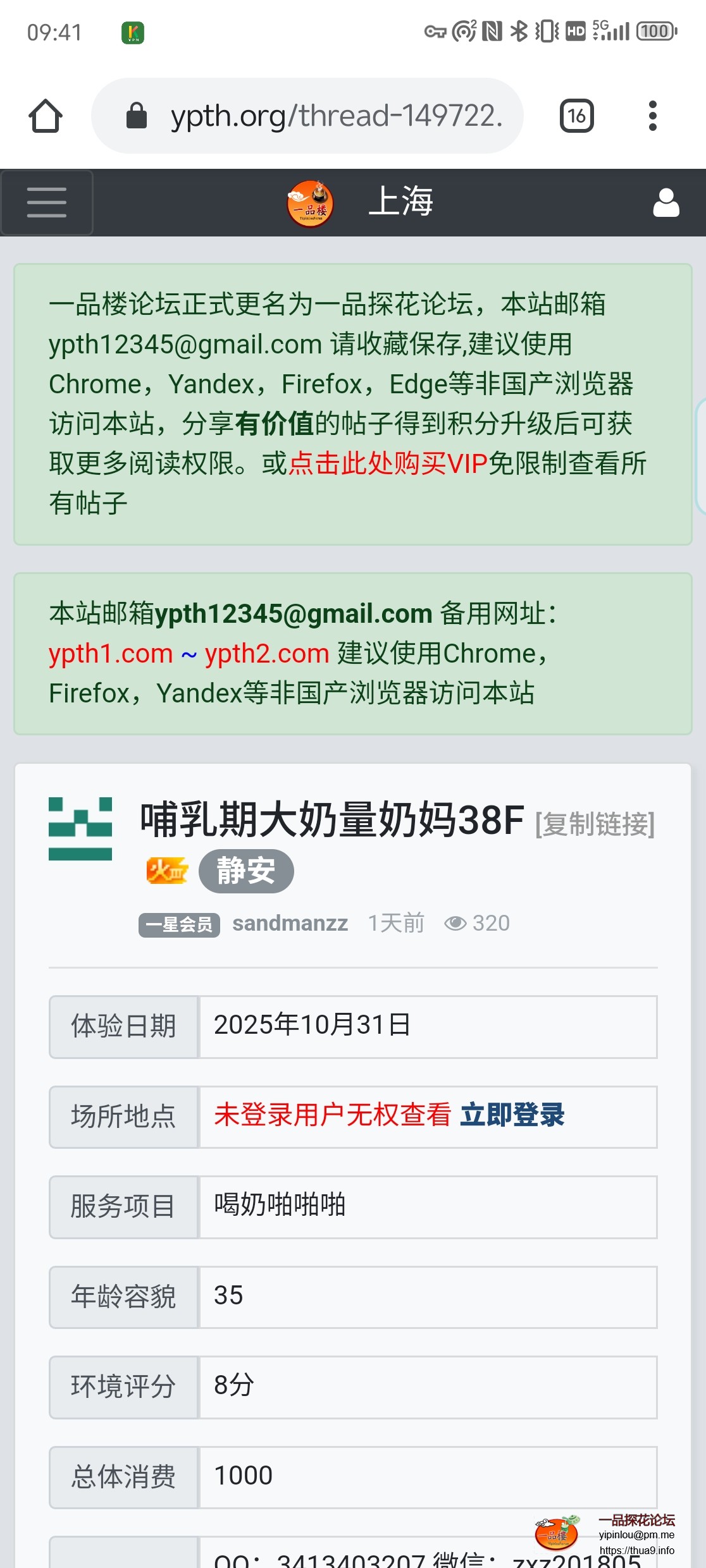Open the ypth2.com backup link
The width and height of the screenshot is (706, 1568).
coord(267,653)
